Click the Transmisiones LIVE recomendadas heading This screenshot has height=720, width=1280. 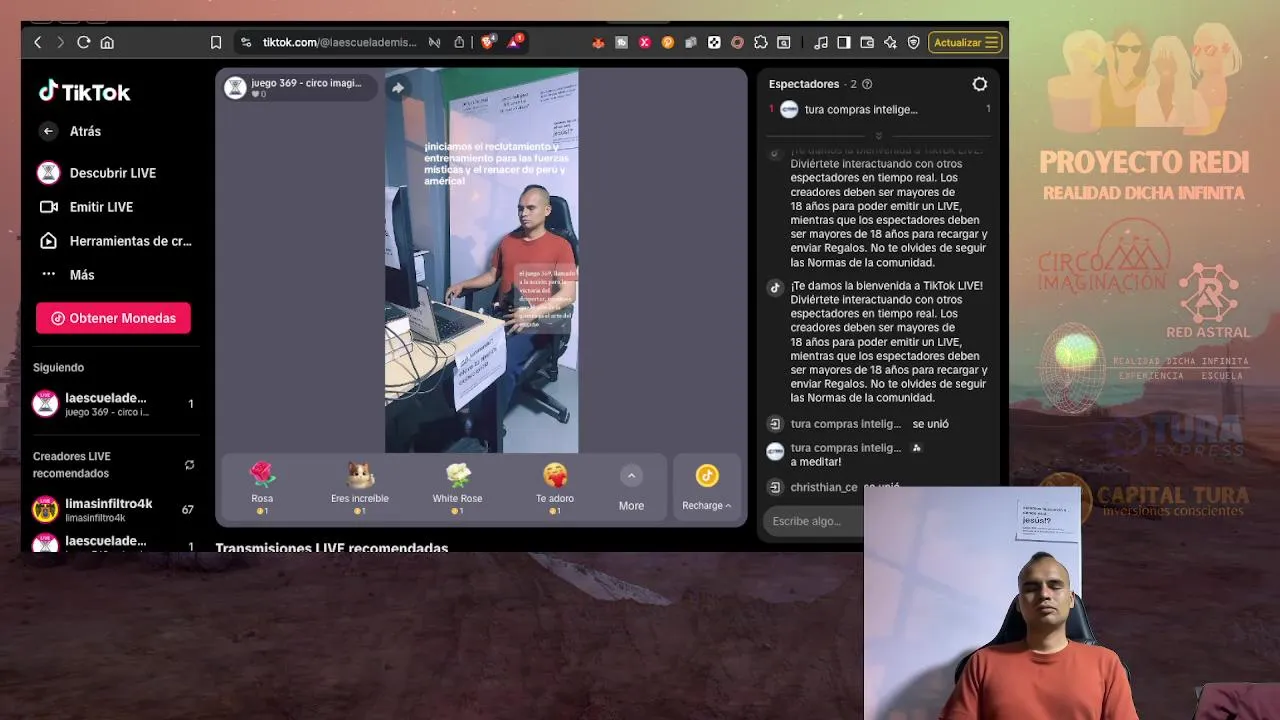pos(332,547)
